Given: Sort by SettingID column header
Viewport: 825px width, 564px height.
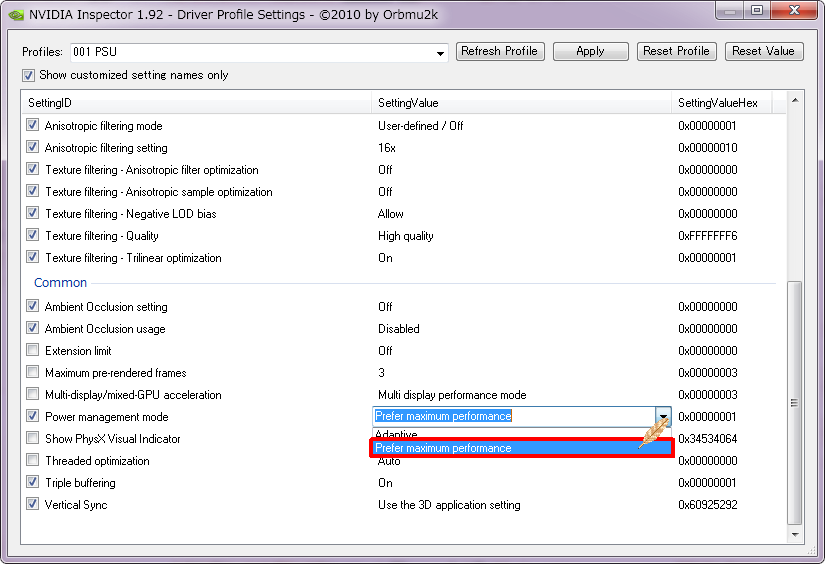Looking at the screenshot, I should click(x=197, y=103).
